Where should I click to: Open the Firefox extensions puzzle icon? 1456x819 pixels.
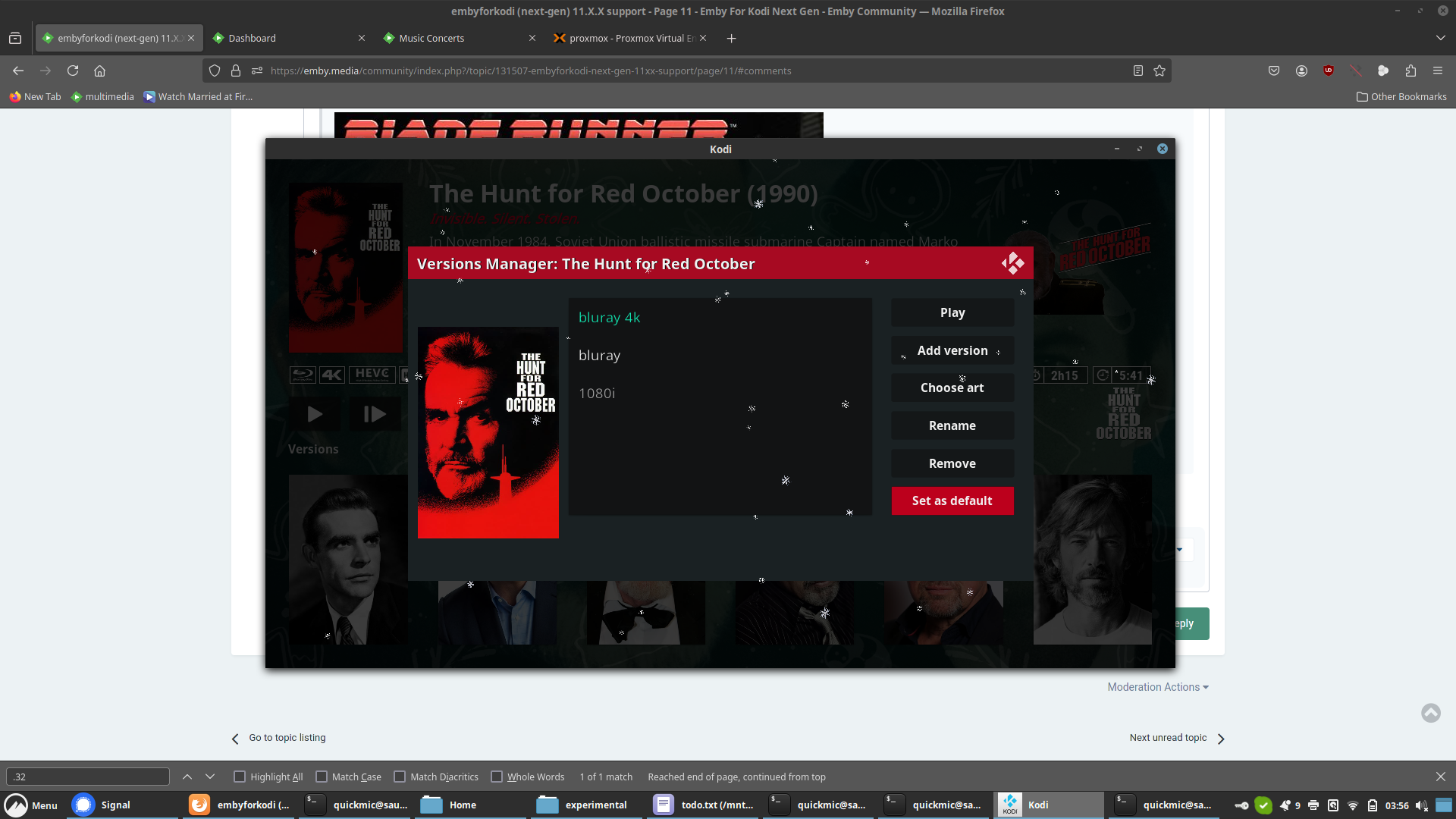(1410, 71)
